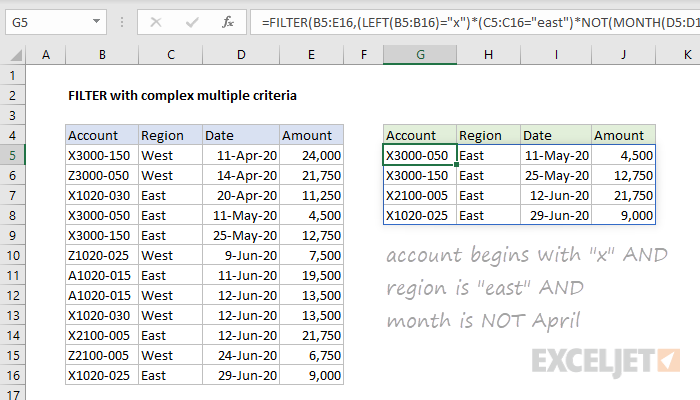Click the Select All corner triangle

[16, 55]
